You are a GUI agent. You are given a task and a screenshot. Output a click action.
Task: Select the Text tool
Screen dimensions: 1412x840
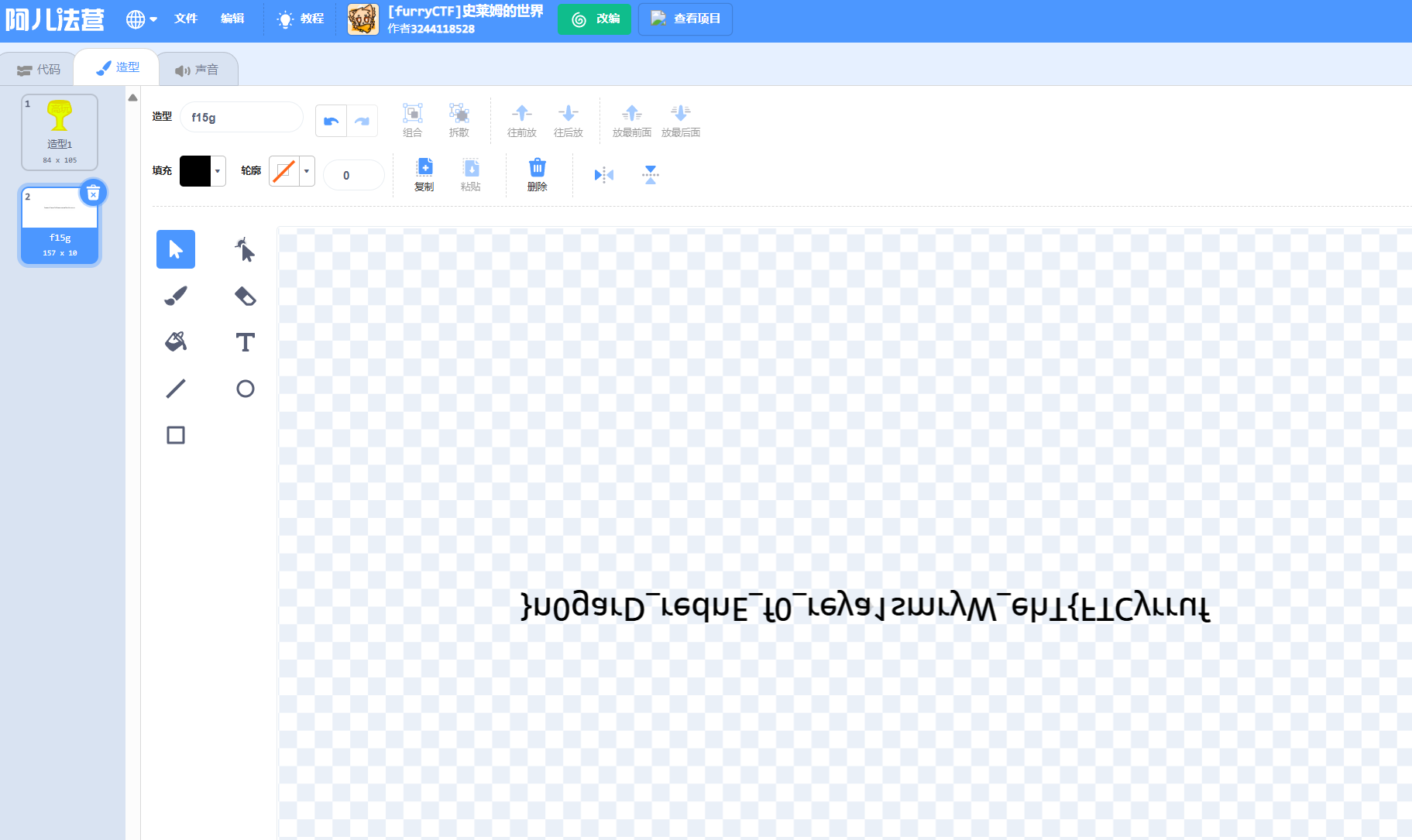[245, 341]
